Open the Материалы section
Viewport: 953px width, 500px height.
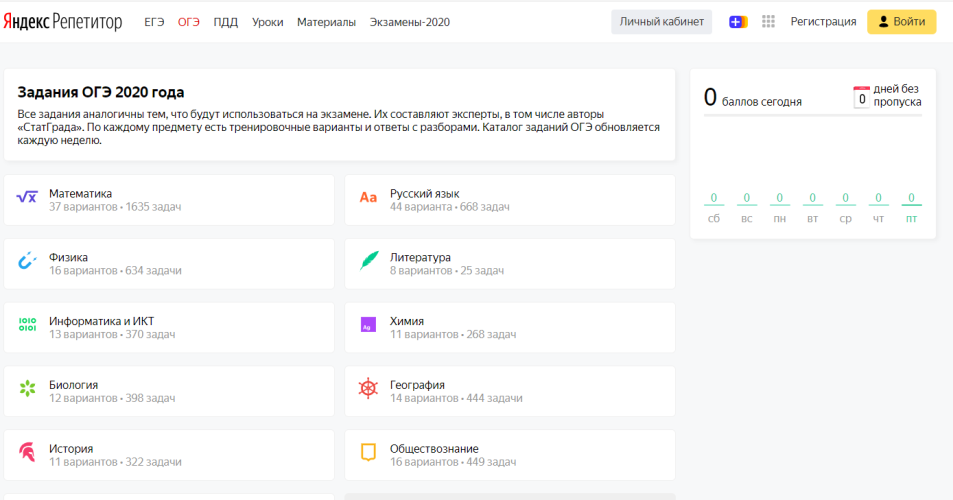tap(326, 22)
